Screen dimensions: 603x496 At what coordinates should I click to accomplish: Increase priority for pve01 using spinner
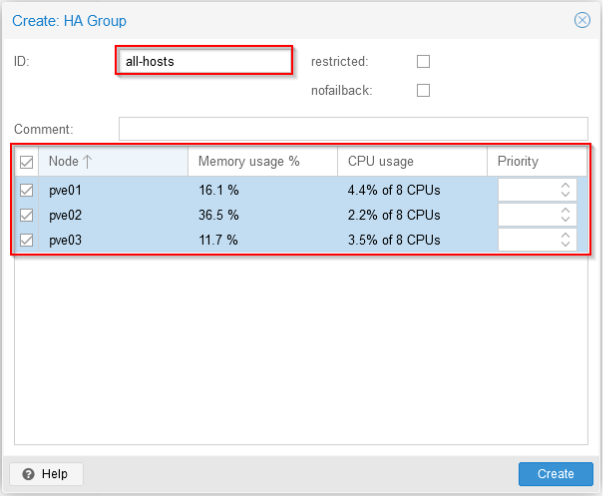[566, 185]
